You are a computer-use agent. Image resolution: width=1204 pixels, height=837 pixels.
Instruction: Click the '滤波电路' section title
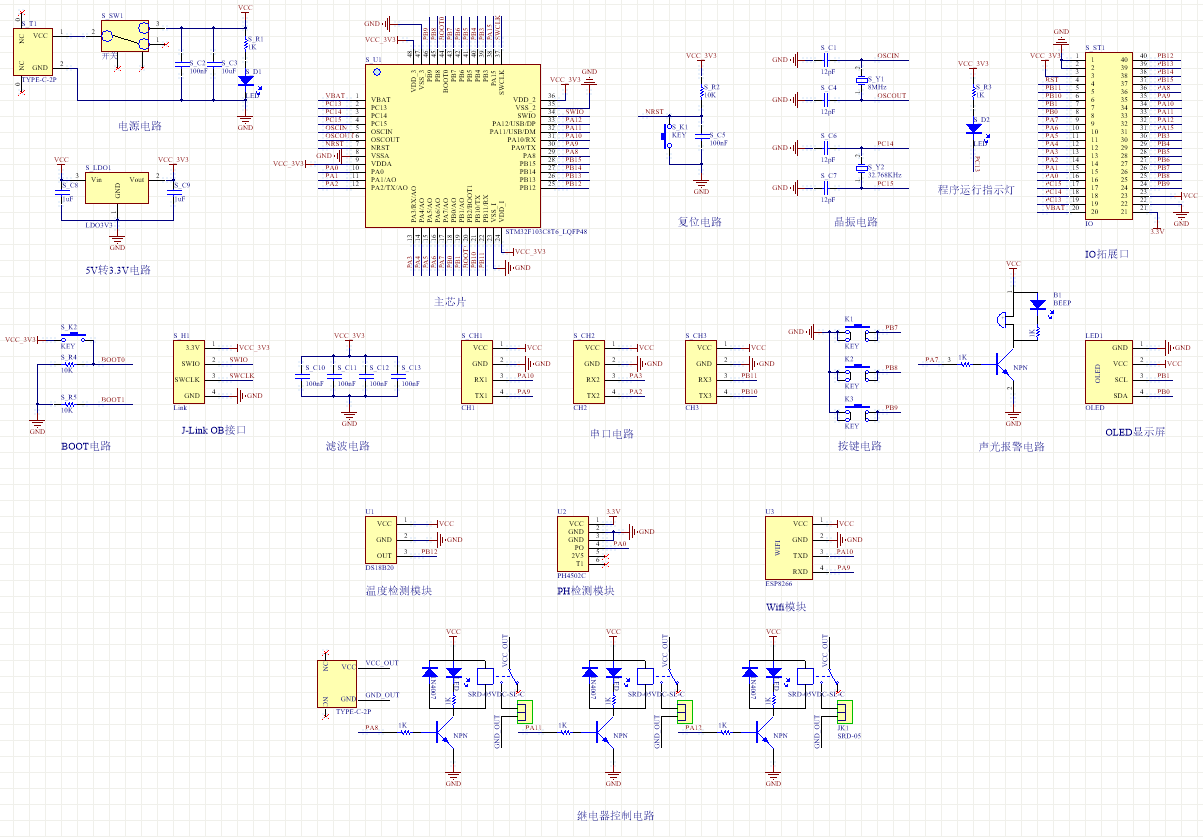point(348,446)
